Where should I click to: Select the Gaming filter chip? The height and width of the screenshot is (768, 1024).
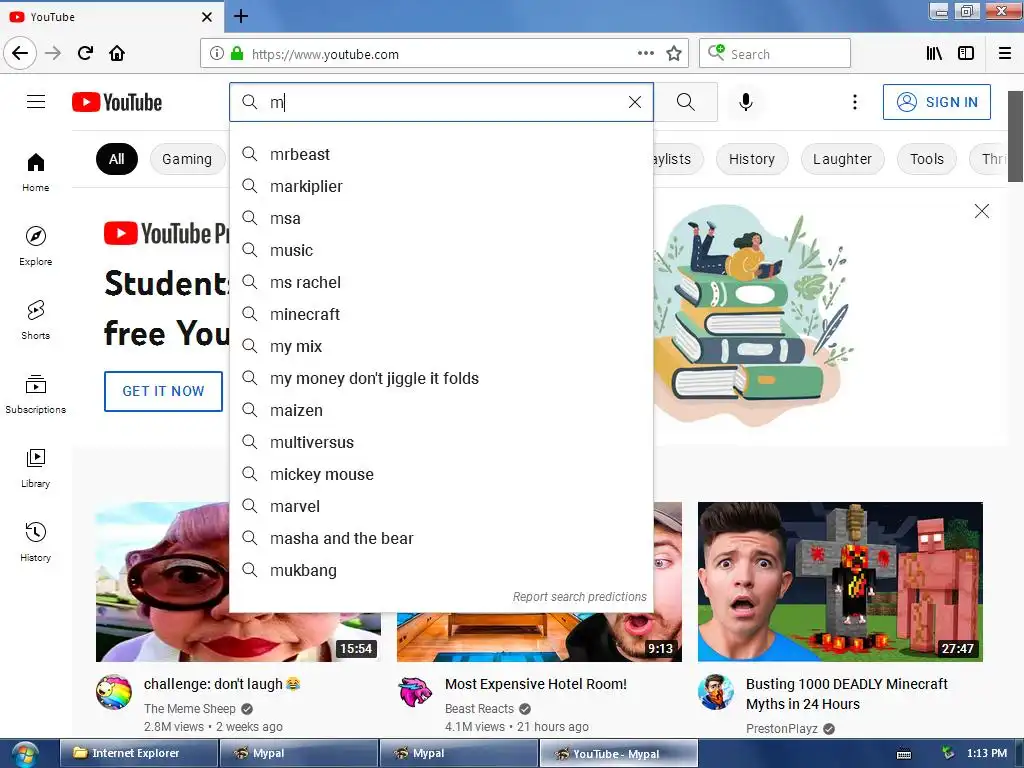(x=187, y=159)
